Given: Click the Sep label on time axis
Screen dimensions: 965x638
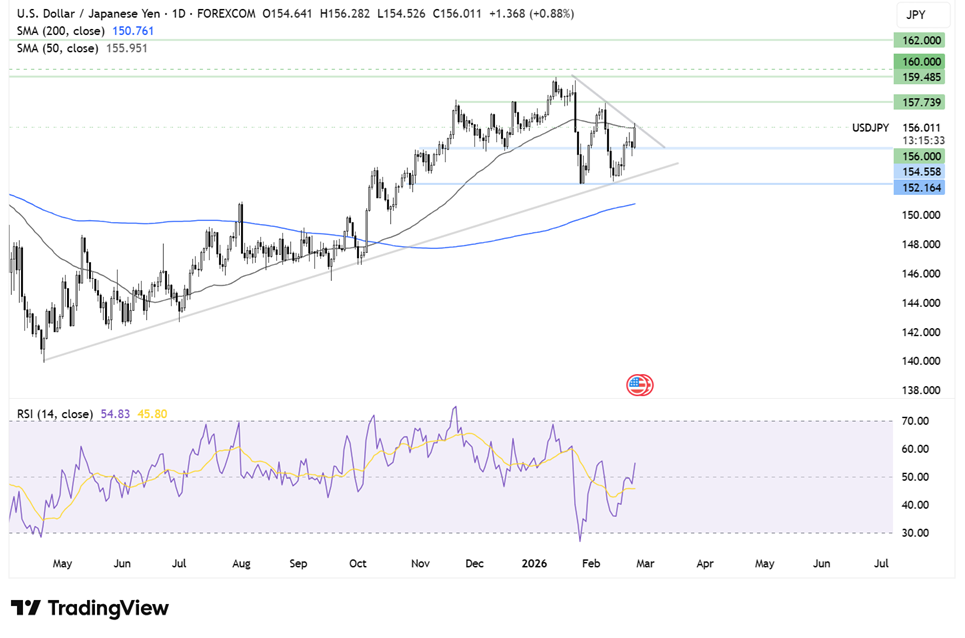Looking at the screenshot, I should 298,564.
